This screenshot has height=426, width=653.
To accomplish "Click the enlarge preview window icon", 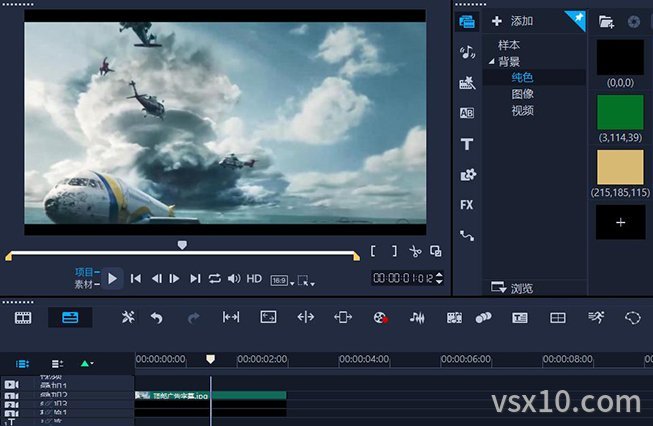I will click(x=436, y=251).
